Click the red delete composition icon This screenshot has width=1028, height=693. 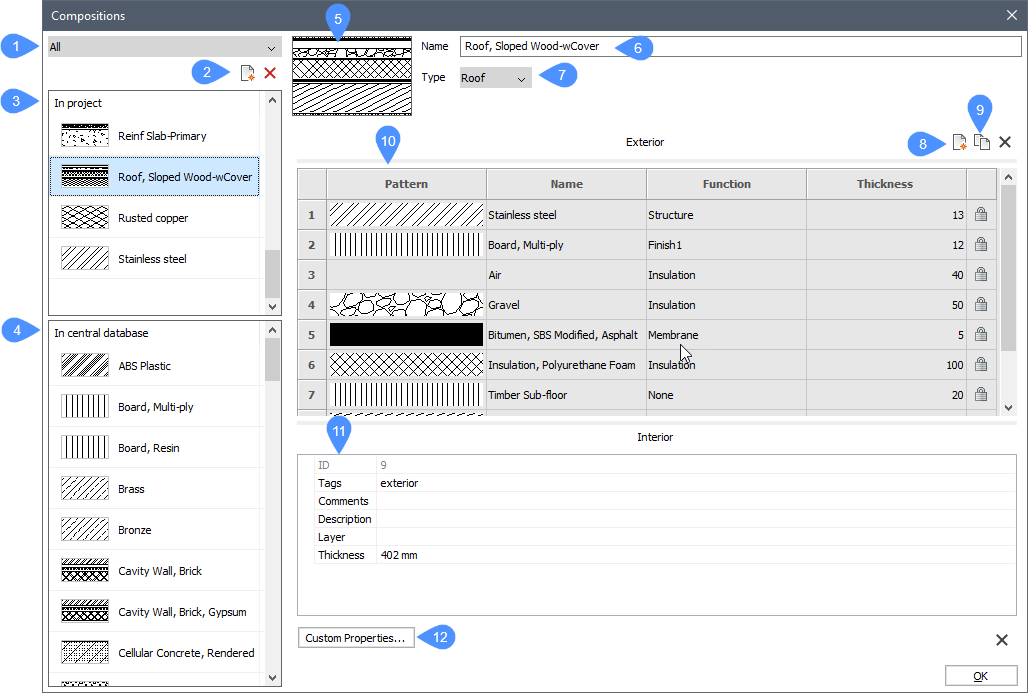270,73
